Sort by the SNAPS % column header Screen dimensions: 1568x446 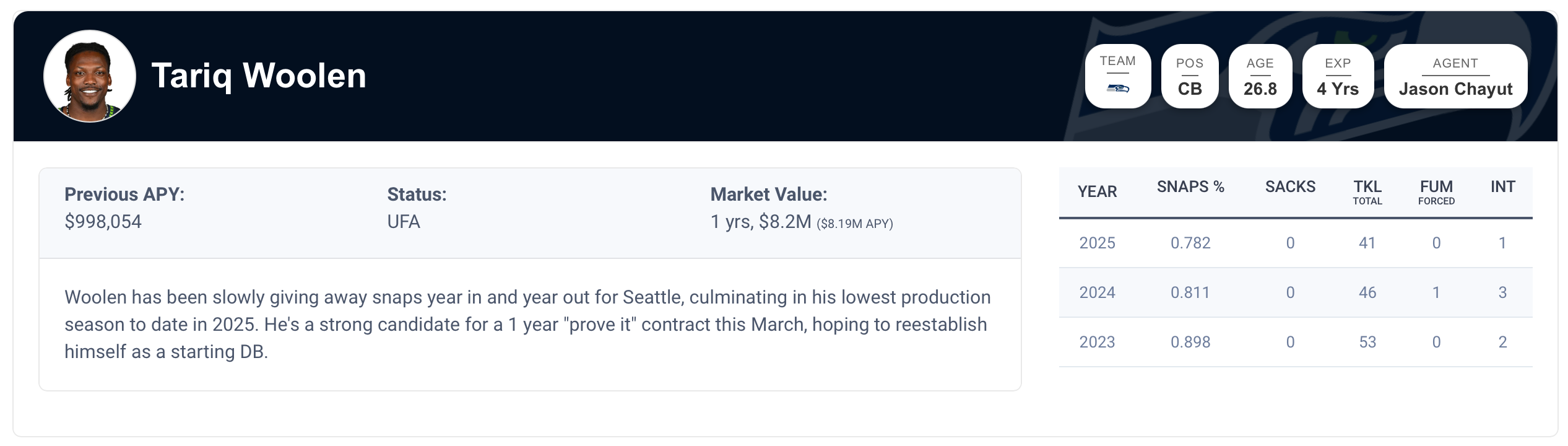click(x=1190, y=187)
